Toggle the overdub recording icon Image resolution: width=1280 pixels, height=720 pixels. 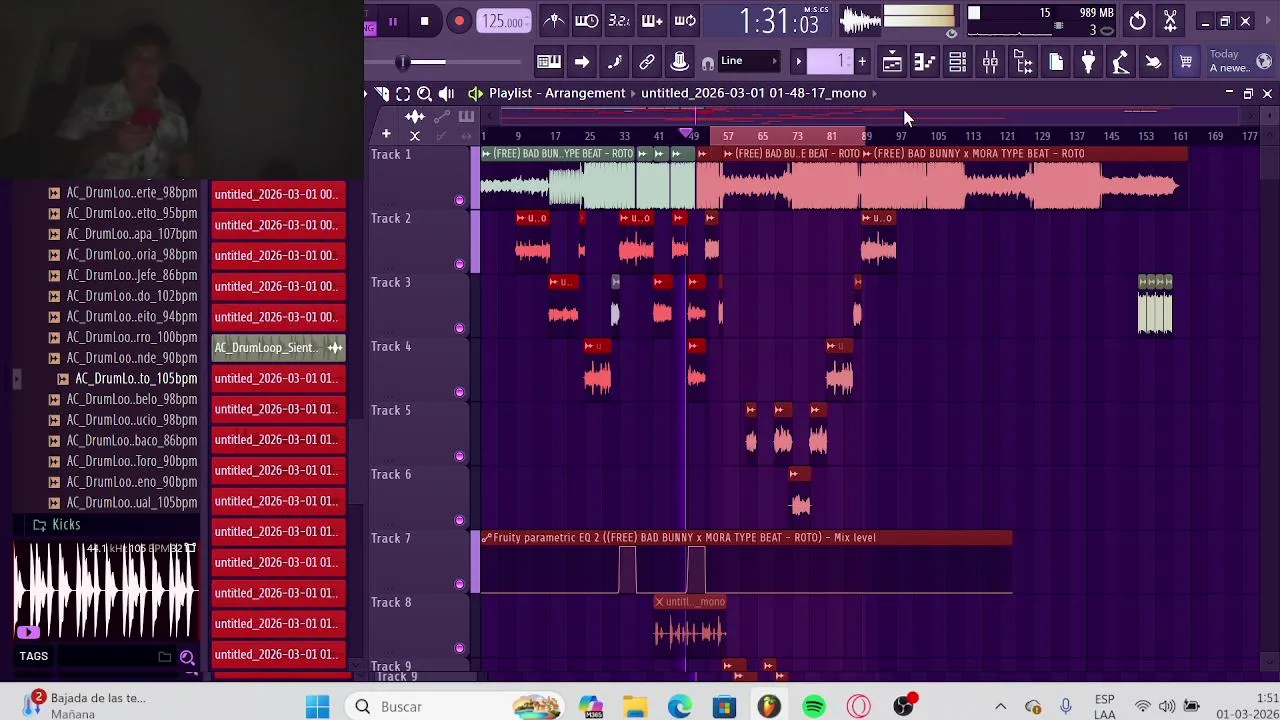pos(652,21)
